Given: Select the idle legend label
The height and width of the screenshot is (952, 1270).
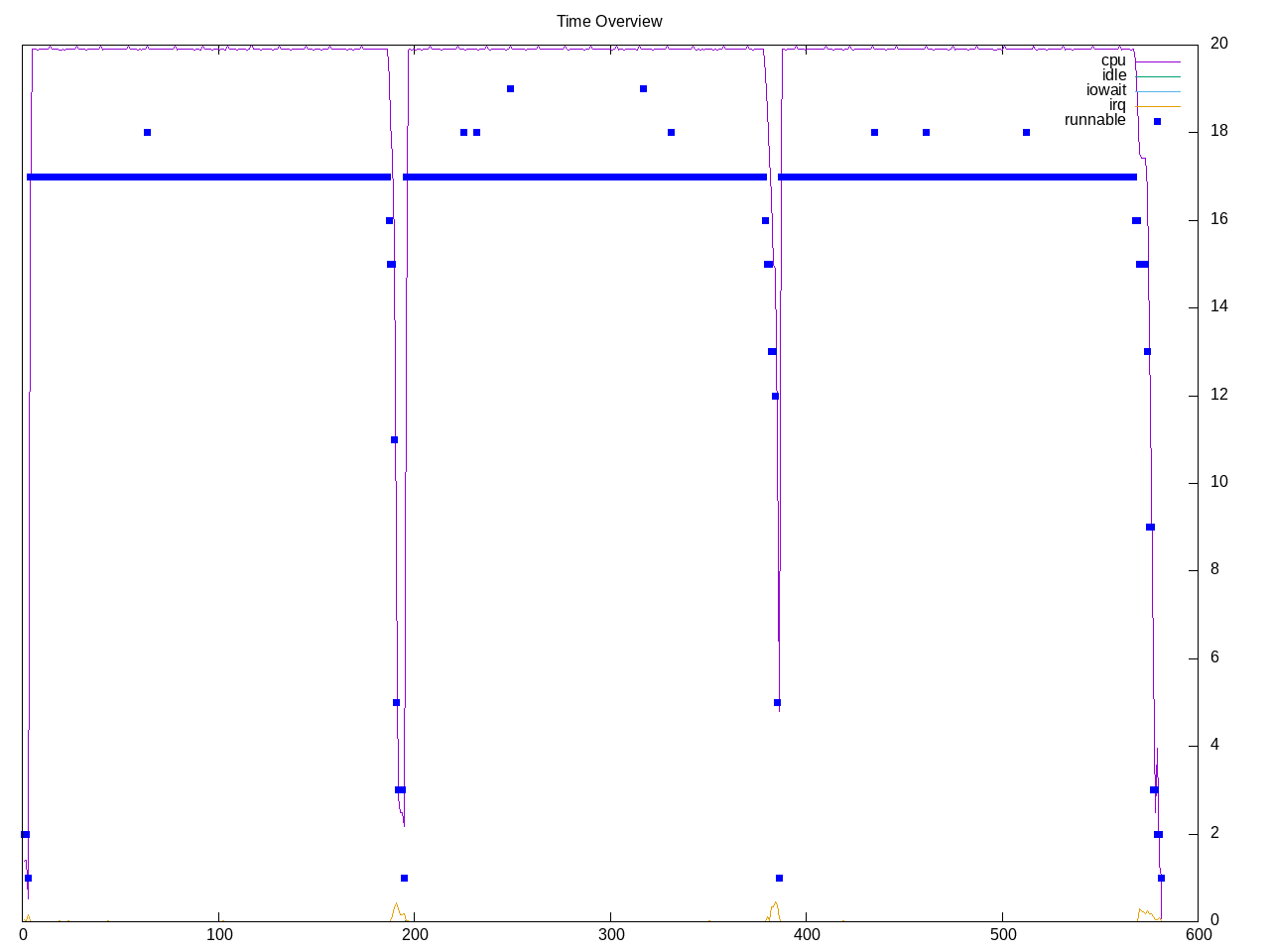Looking at the screenshot, I should coord(1114,75).
